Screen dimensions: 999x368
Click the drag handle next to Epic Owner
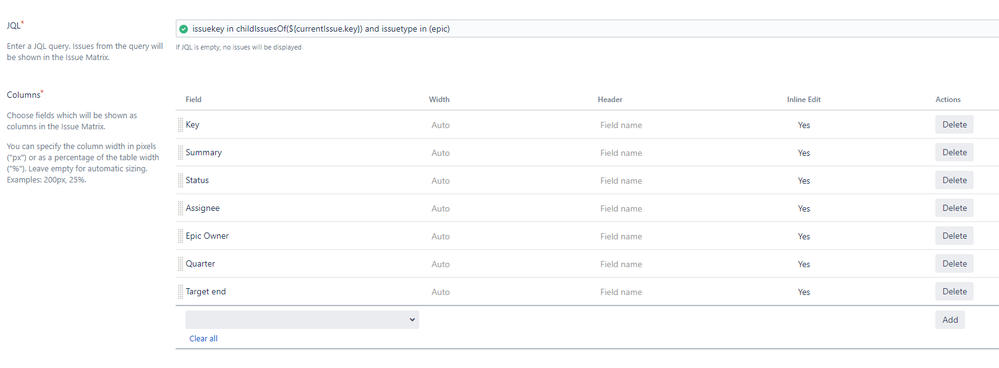[x=180, y=236]
